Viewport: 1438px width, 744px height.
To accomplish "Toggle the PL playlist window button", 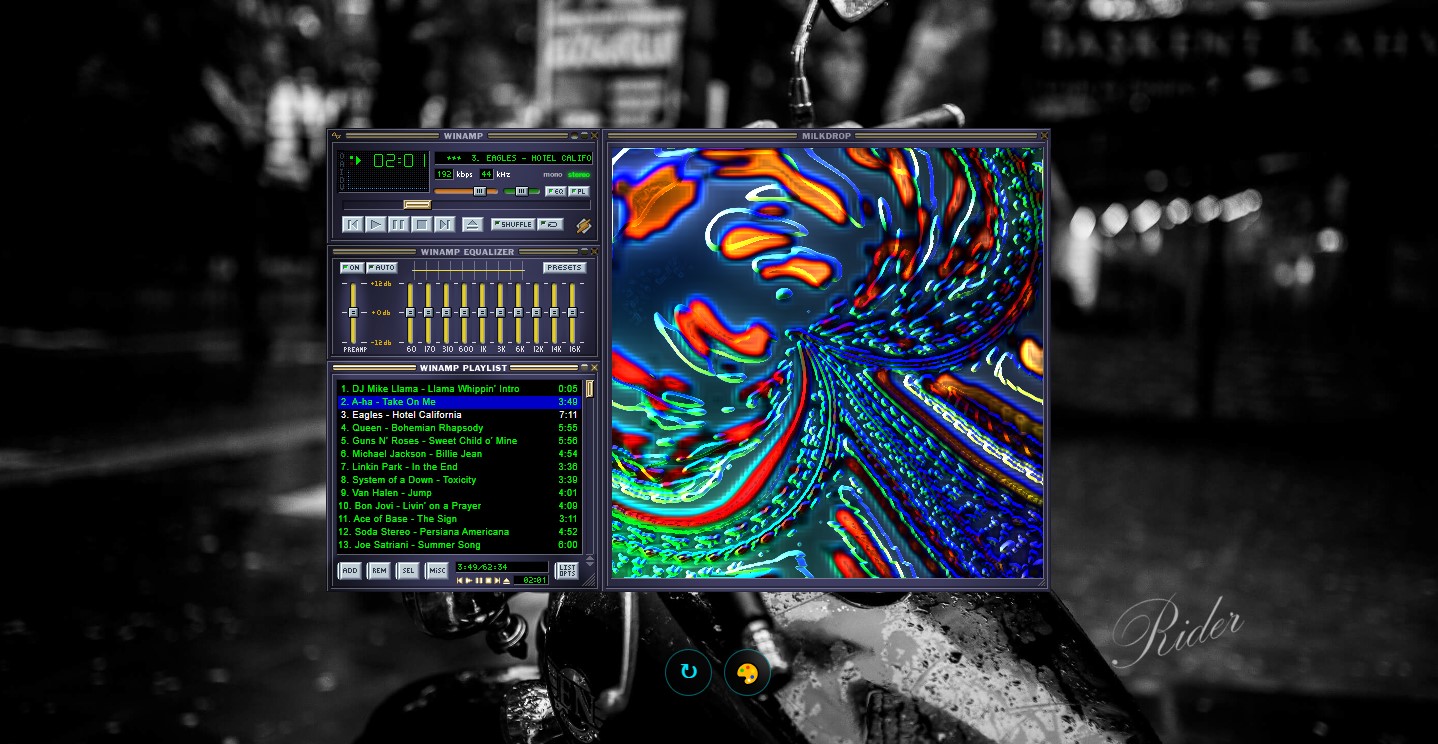I will click(x=579, y=191).
